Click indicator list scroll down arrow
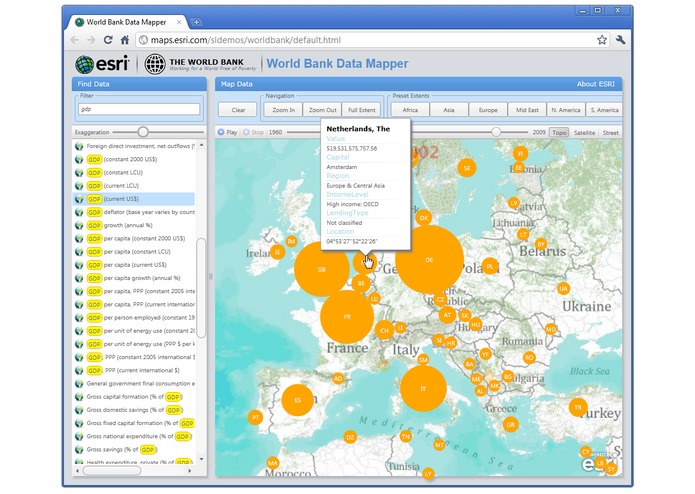The width and height of the screenshot is (695, 494). pos(201,459)
